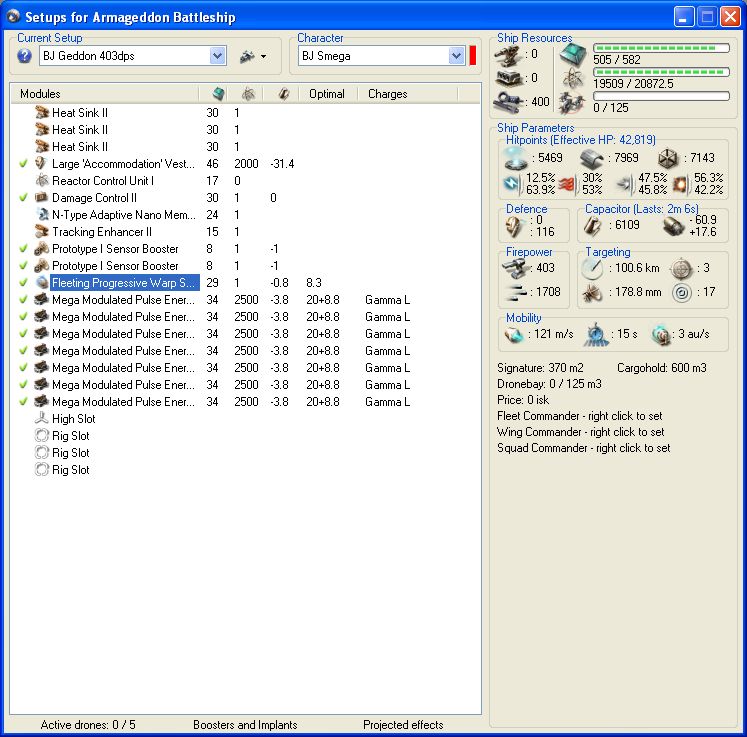Screen dimensions: 747x737
Task: Click the structure hitpoints icon
Action: pos(667,158)
